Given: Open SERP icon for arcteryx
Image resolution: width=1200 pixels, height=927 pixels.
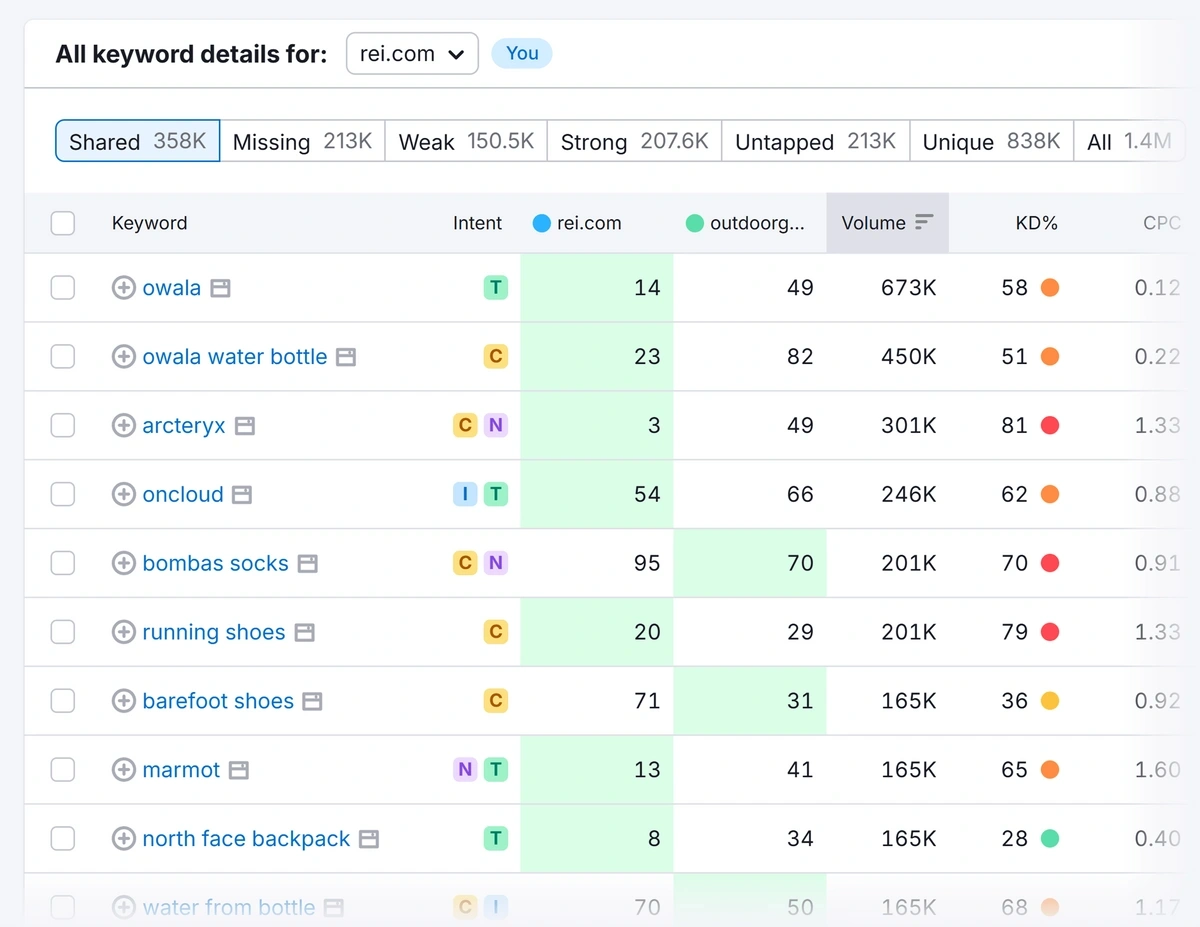Looking at the screenshot, I should 245,426.
